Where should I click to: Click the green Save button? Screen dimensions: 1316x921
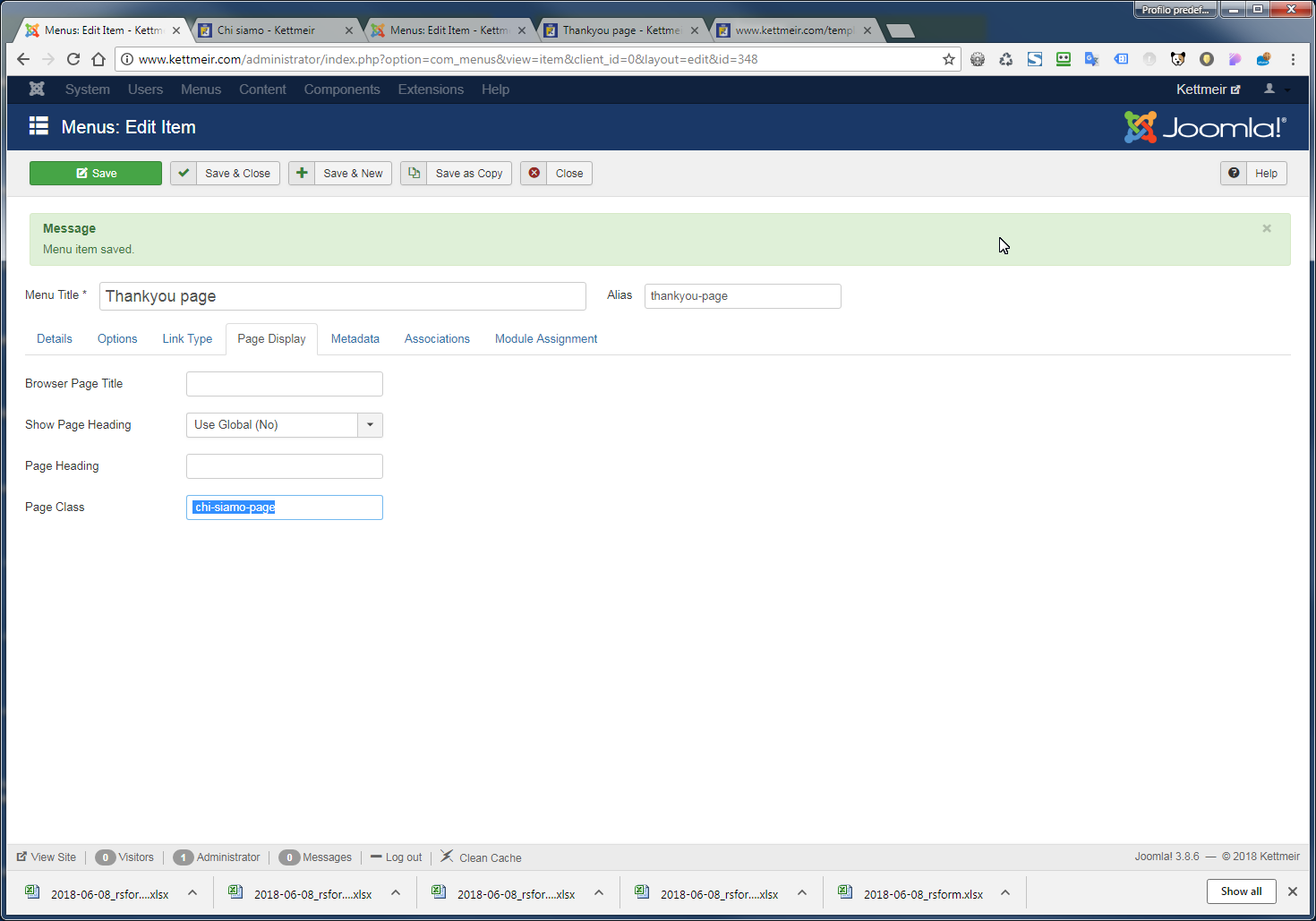coord(96,173)
